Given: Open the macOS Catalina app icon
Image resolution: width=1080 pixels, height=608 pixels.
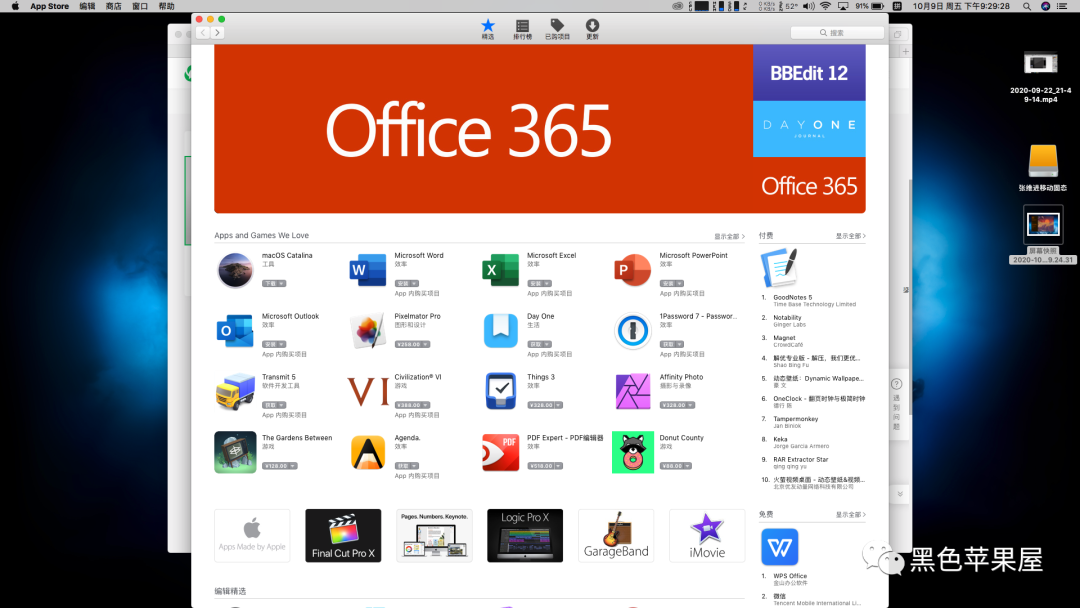Looking at the screenshot, I should pyautogui.click(x=235, y=270).
